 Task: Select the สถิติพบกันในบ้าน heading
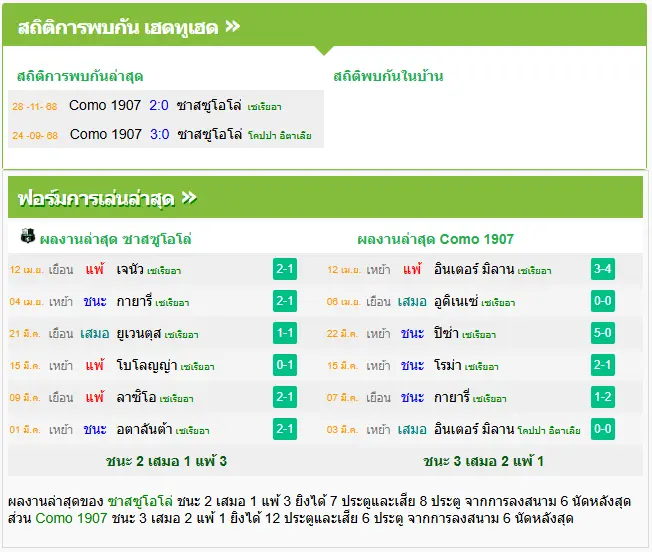pyautogui.click(x=388, y=76)
